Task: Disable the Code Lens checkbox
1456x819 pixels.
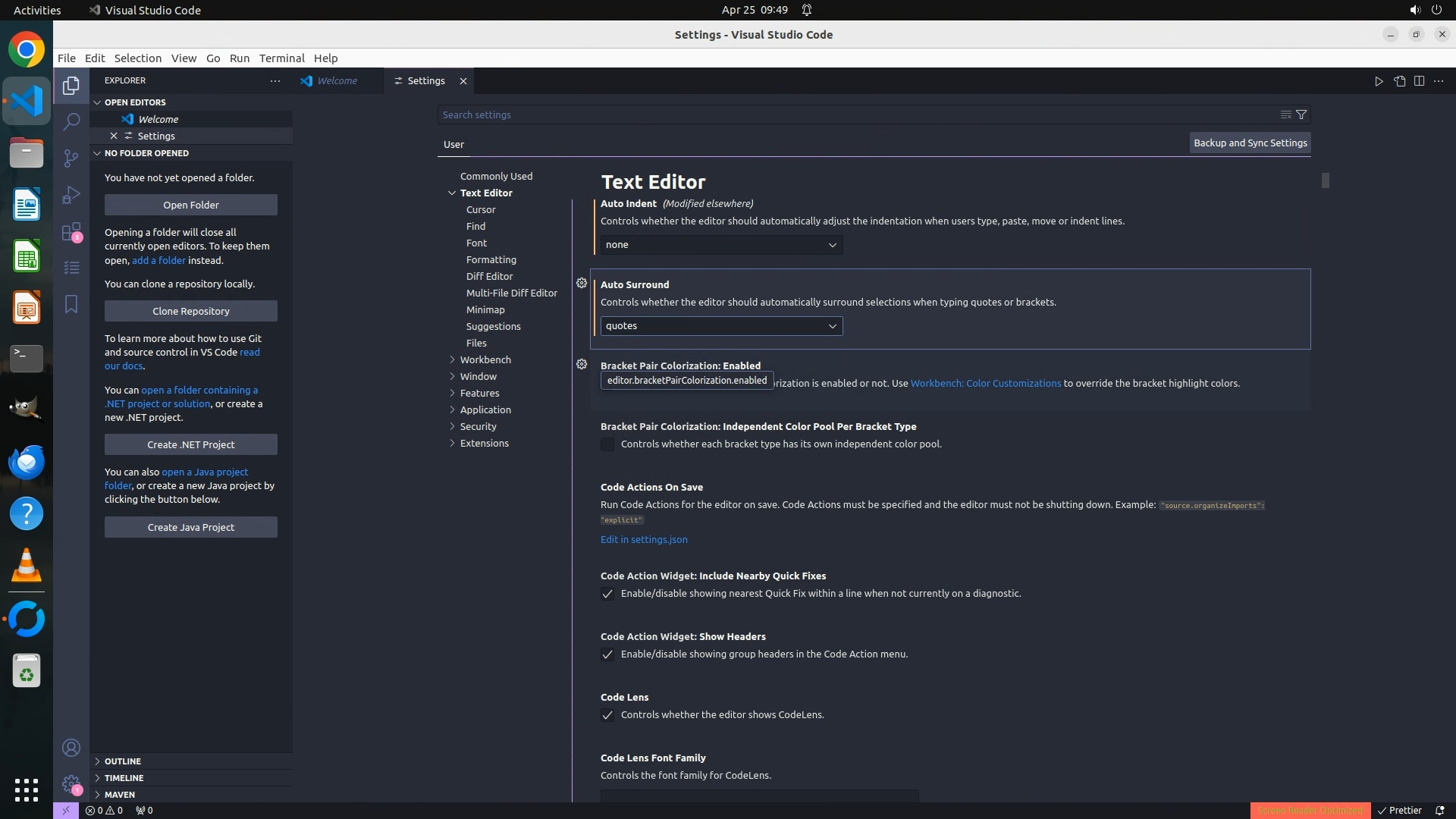Action: [607, 715]
